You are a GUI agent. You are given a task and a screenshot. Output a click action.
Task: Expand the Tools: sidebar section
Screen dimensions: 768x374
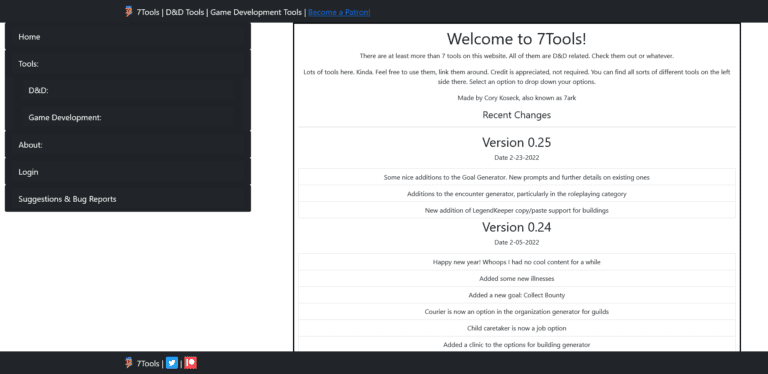click(x=128, y=64)
